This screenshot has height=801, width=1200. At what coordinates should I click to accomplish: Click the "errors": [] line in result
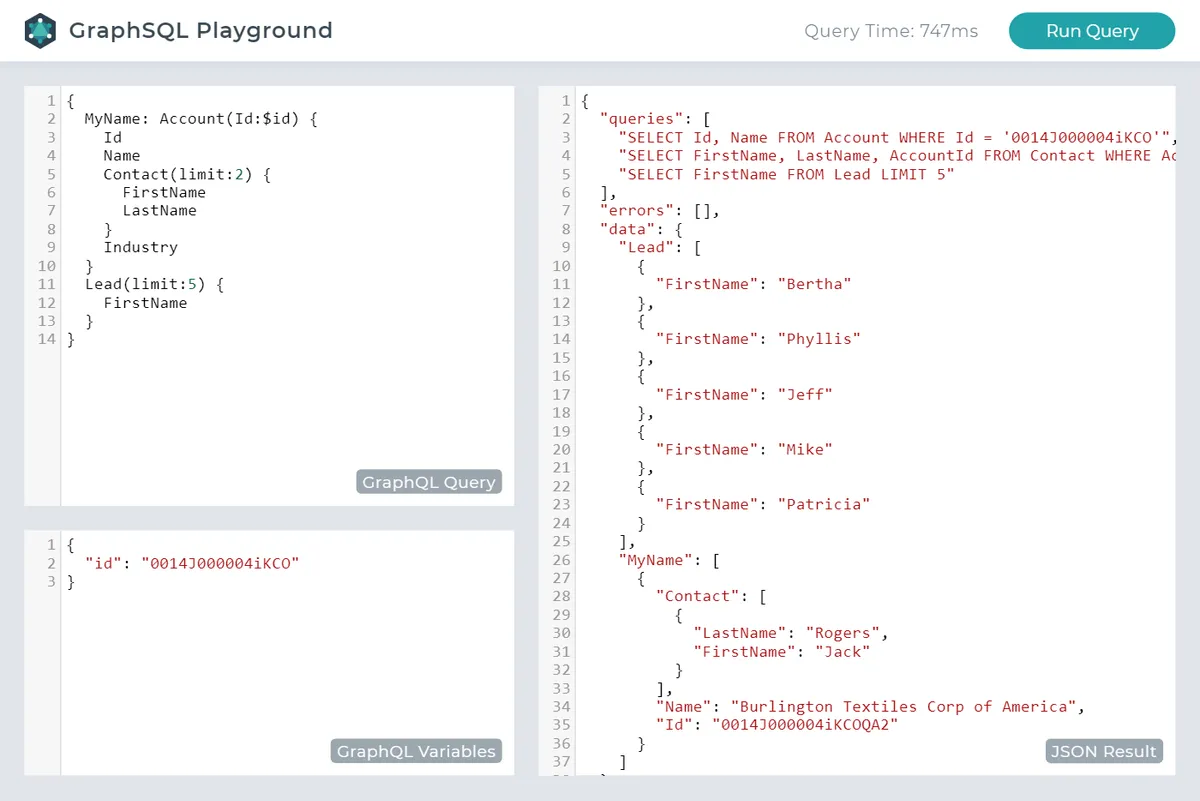point(659,211)
